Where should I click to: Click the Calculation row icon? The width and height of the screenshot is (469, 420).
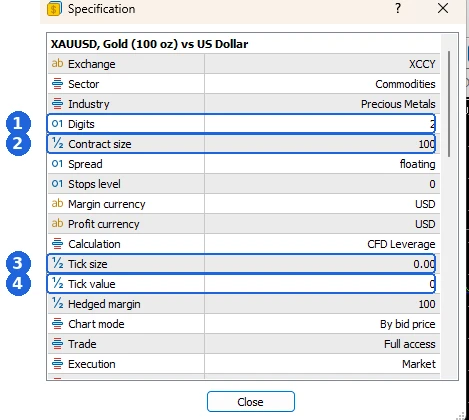point(57,244)
